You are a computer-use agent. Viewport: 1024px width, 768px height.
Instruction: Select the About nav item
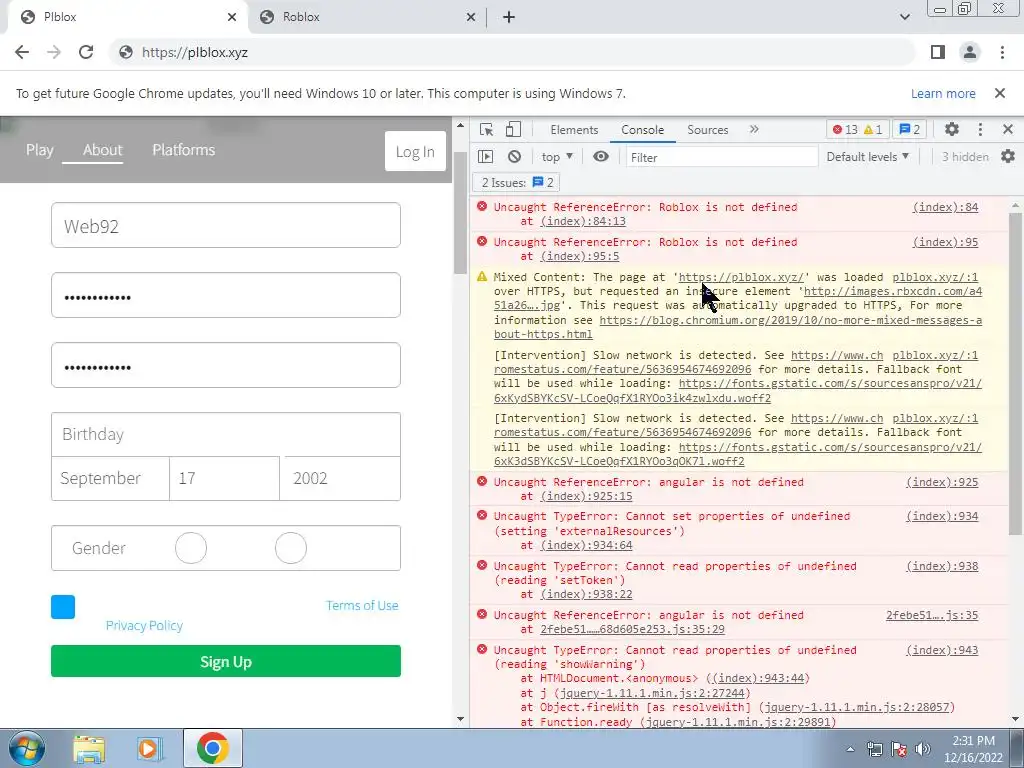point(103,150)
